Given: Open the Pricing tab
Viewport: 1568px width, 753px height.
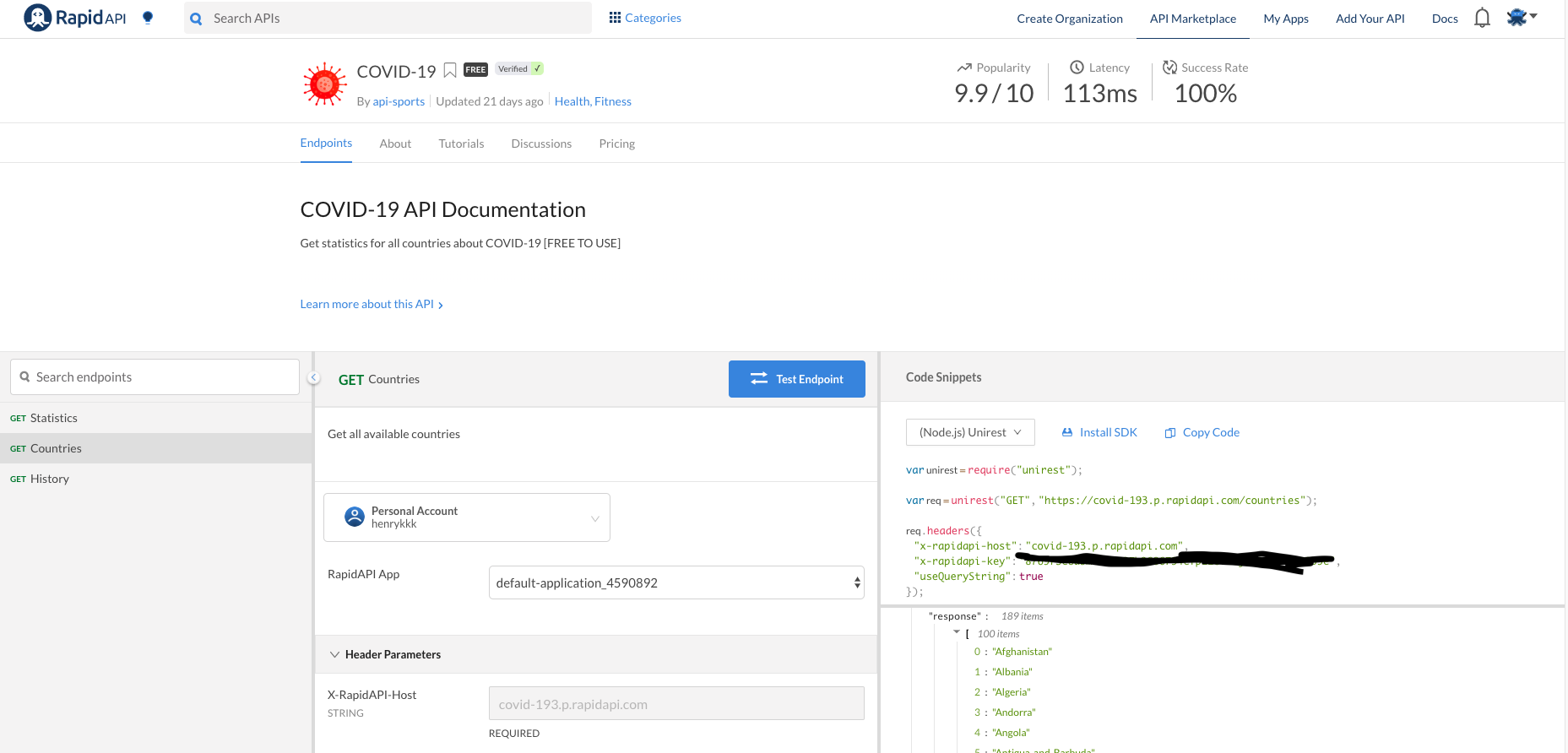Looking at the screenshot, I should click(617, 144).
